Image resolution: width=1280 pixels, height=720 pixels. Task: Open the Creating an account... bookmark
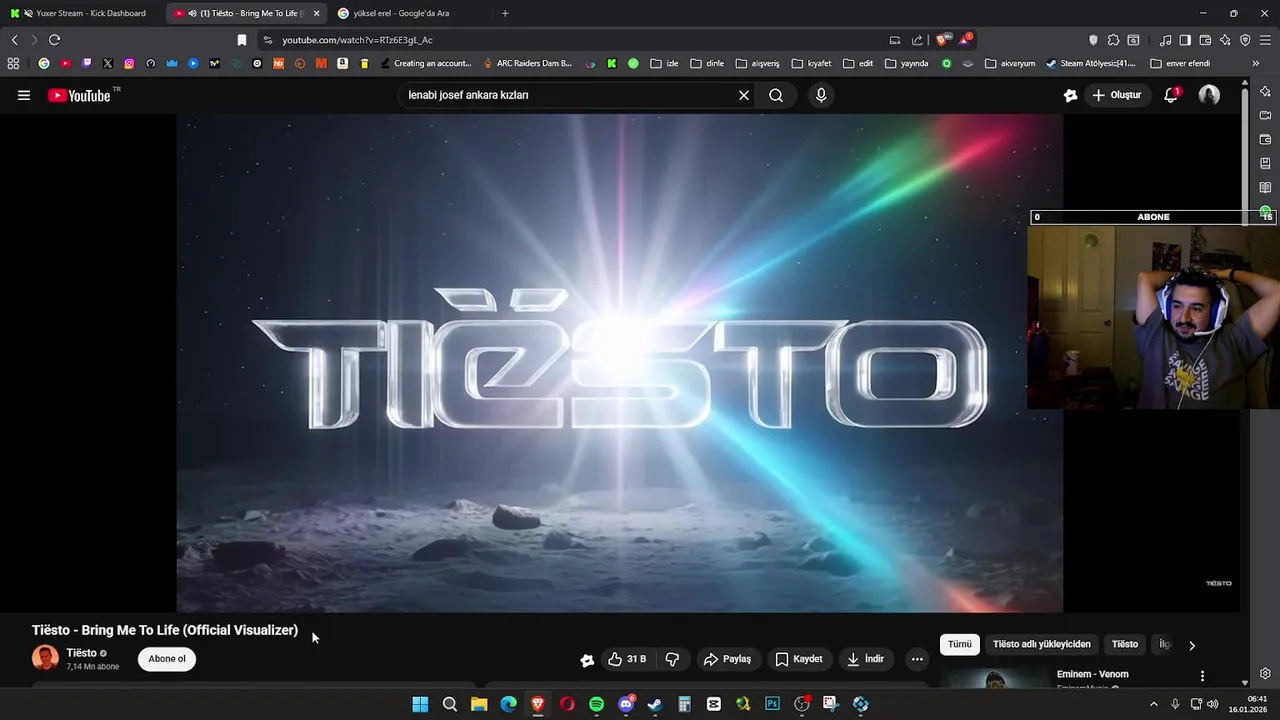pyautogui.click(x=425, y=63)
